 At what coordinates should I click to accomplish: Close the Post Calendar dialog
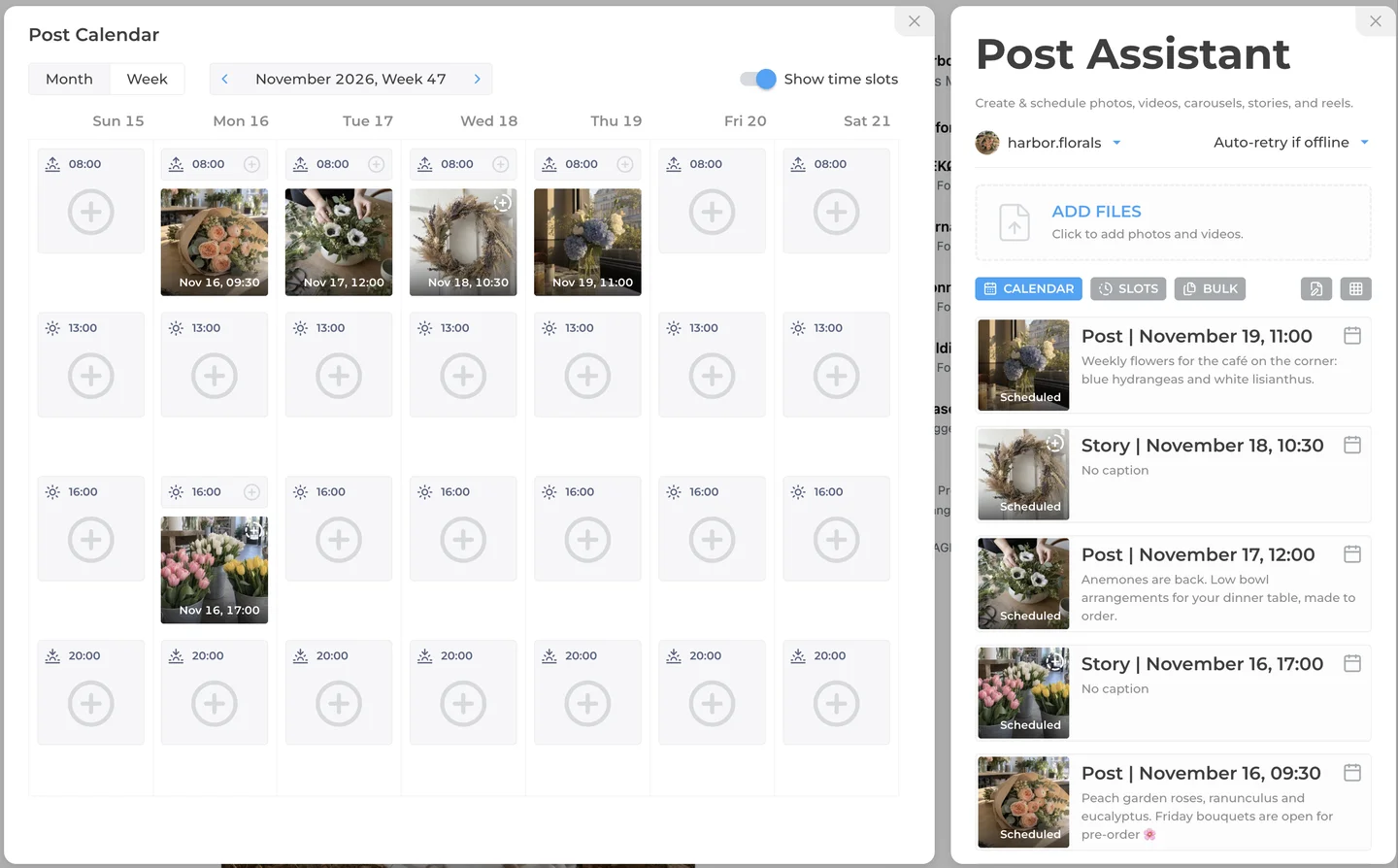point(914,20)
